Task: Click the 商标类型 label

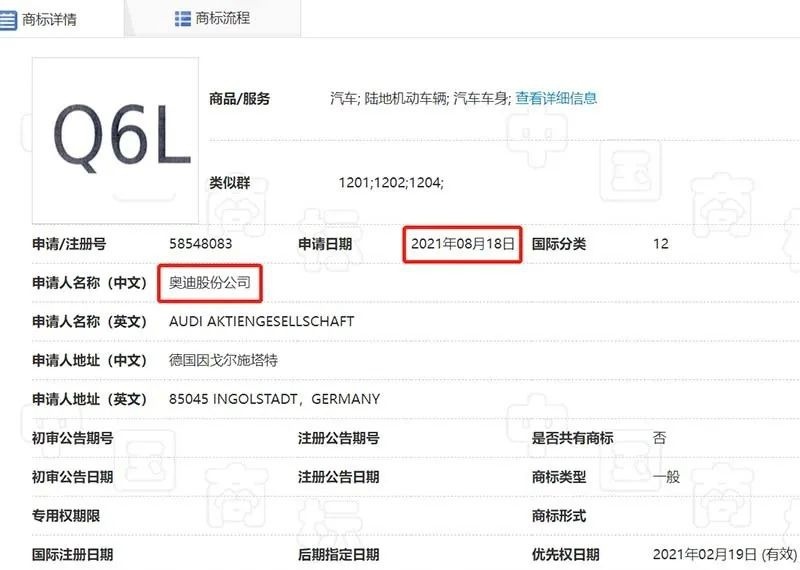Action: coord(559,477)
